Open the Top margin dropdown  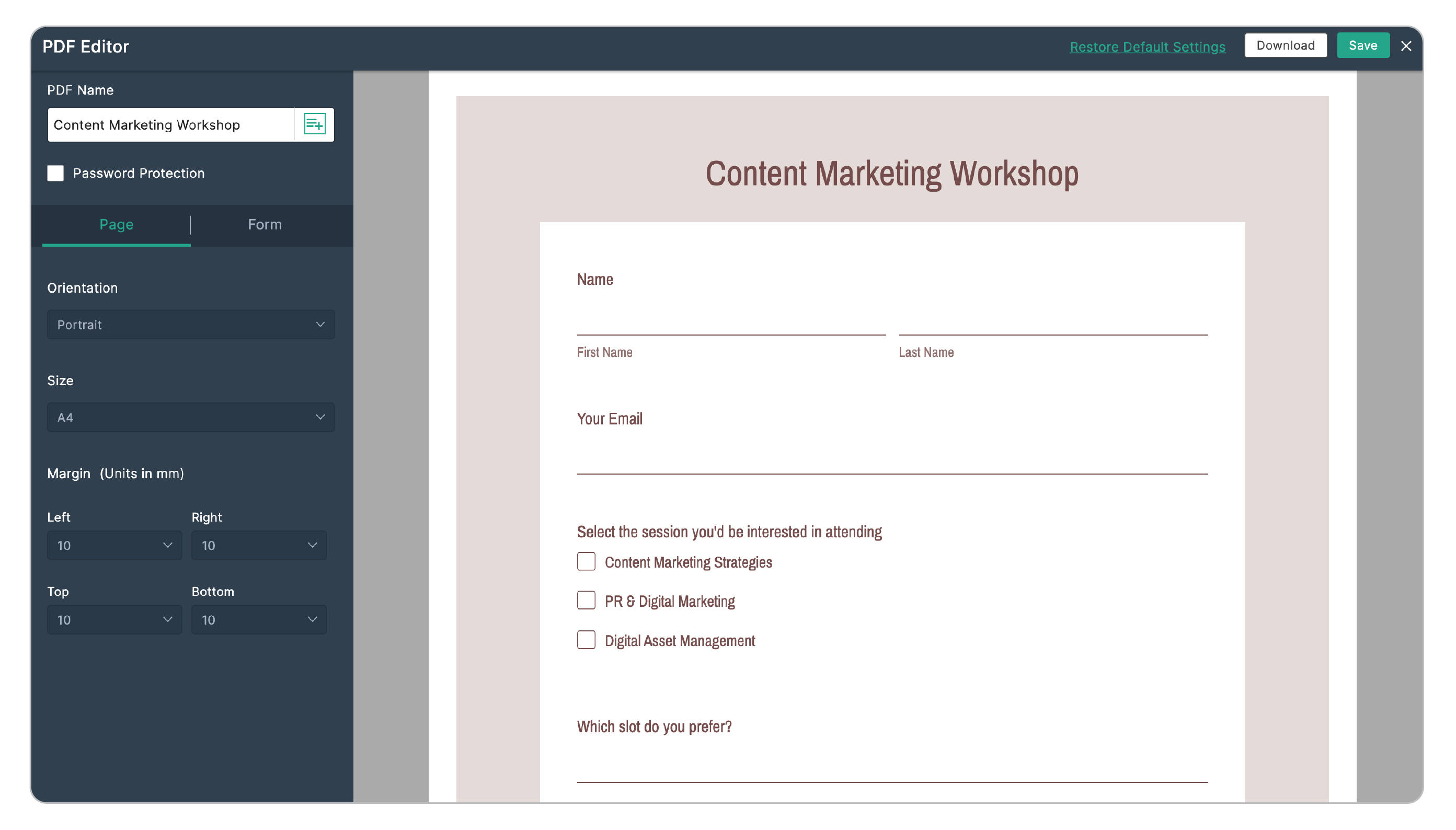click(x=114, y=620)
